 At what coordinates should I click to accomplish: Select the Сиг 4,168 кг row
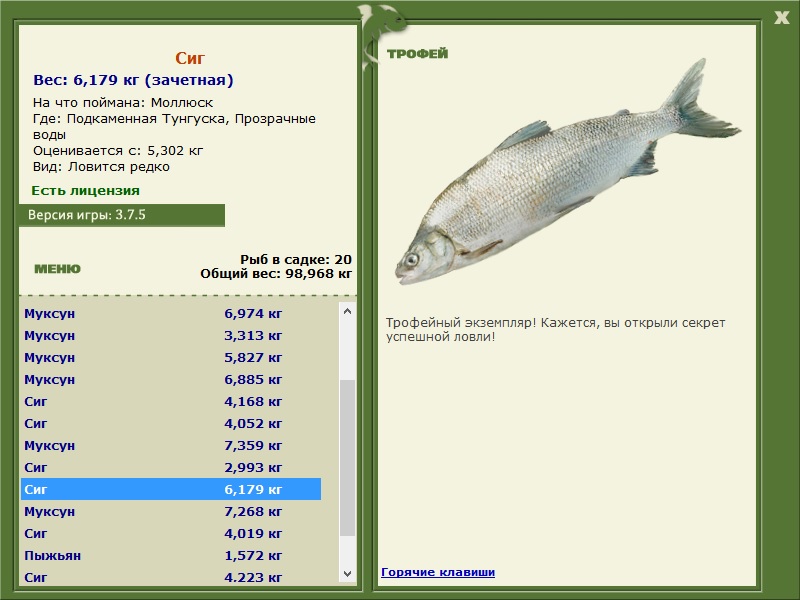pos(171,401)
